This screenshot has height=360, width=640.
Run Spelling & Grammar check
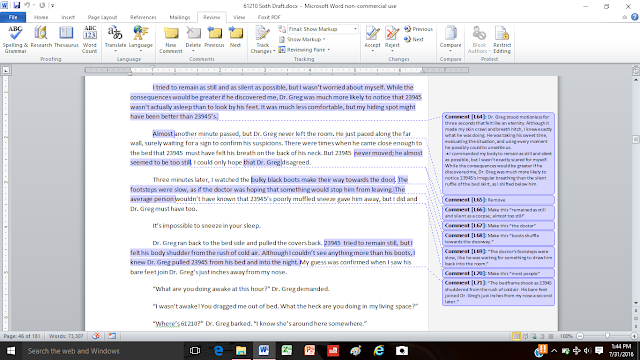click(15, 39)
